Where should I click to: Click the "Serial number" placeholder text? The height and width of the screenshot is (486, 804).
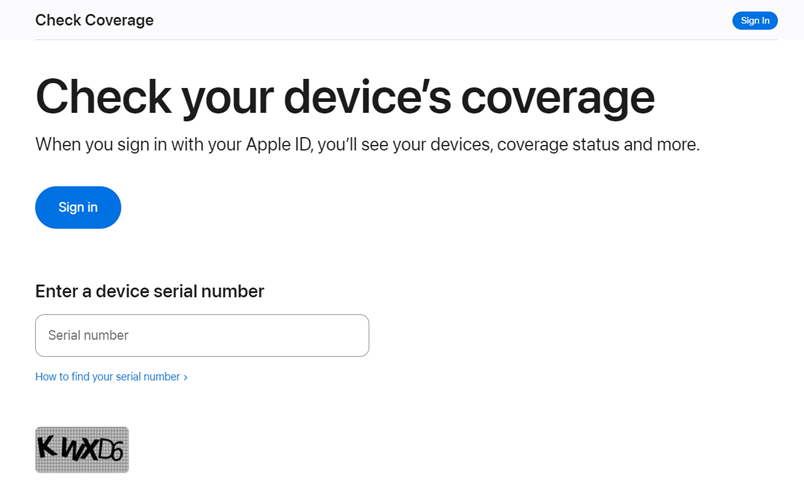coord(88,336)
